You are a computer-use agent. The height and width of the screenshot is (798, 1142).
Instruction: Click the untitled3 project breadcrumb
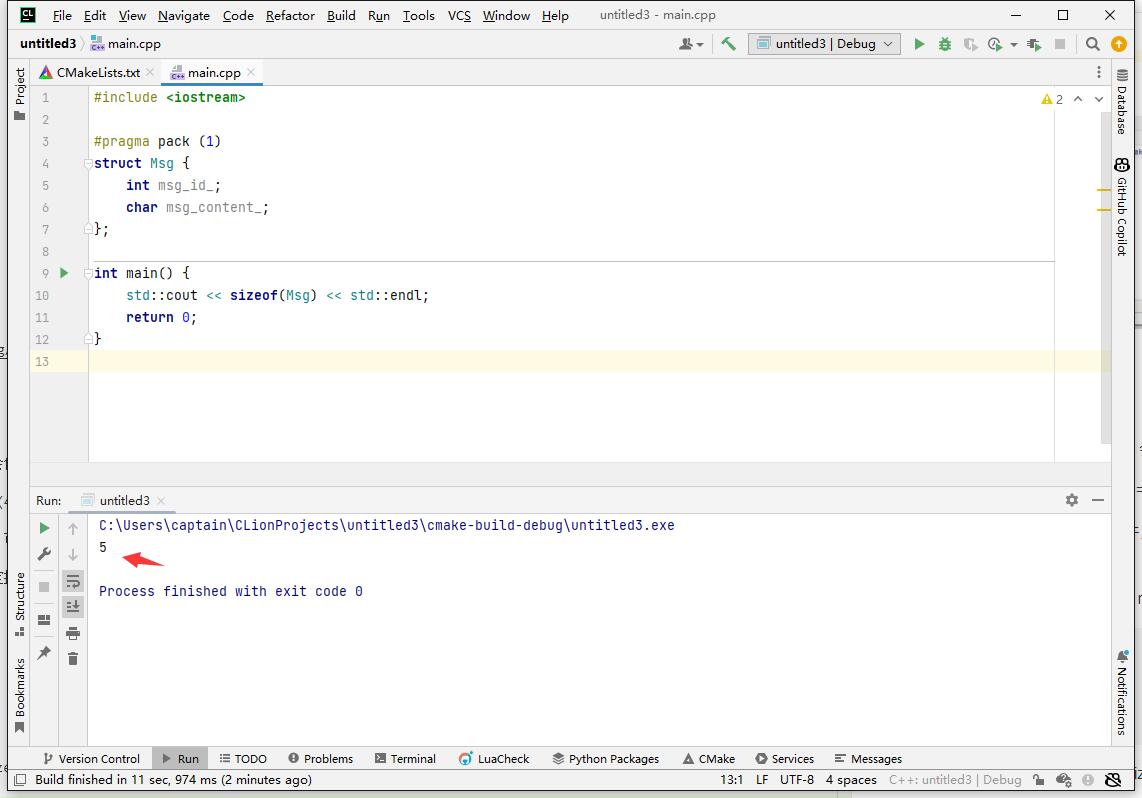point(48,44)
